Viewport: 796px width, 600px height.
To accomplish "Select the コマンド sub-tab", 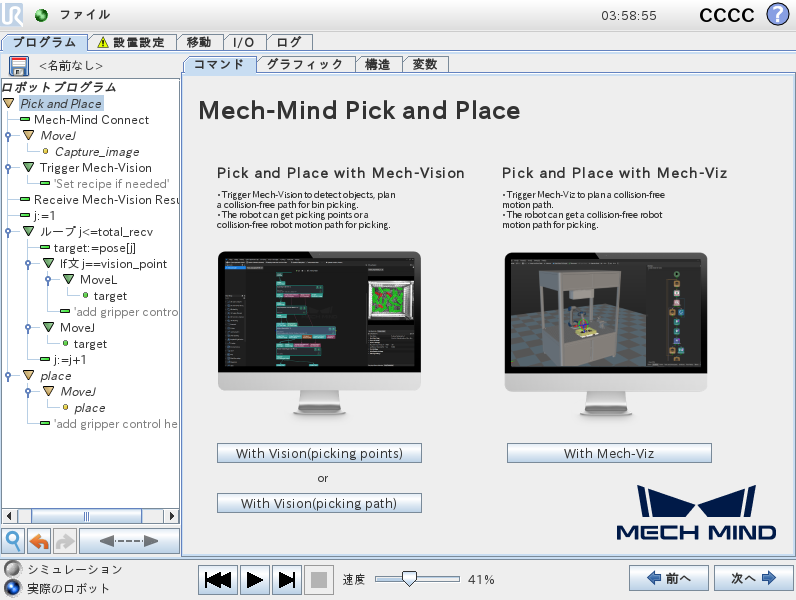I will (x=219, y=64).
